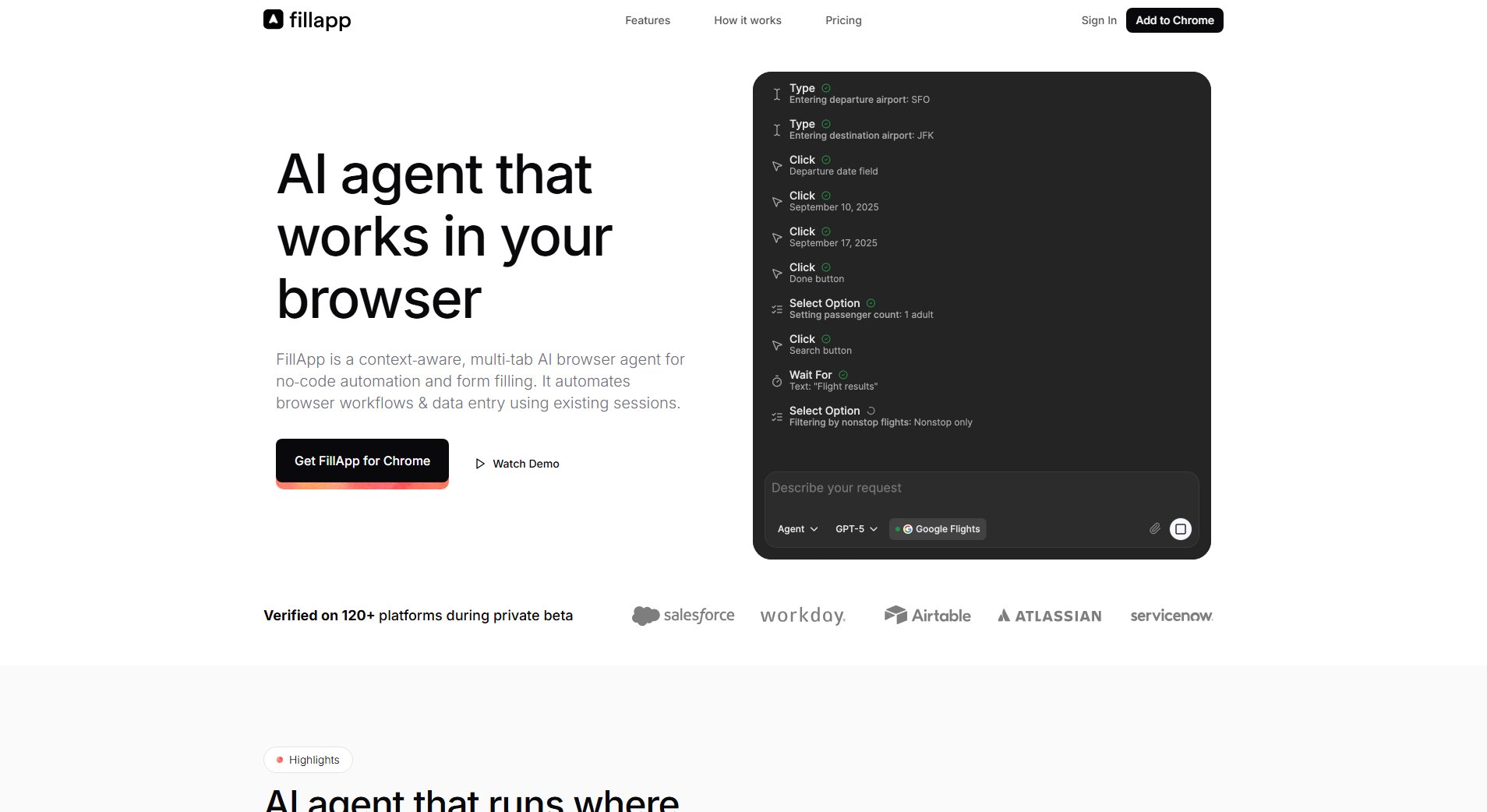The height and width of the screenshot is (812, 1487).
Task: Click the paperclip attachment icon
Action: [1154, 528]
